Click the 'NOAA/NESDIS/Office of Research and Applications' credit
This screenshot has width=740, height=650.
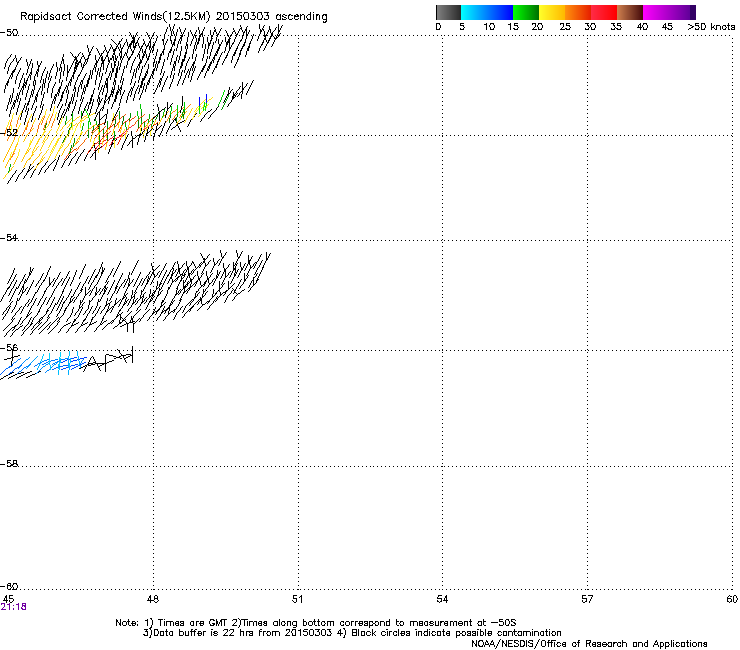click(589, 644)
